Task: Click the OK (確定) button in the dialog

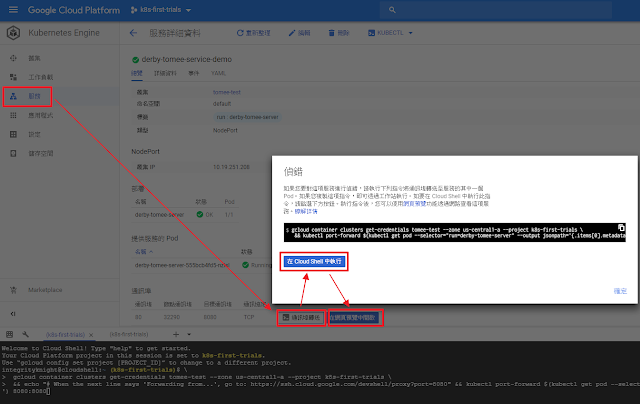Action: pos(620,291)
